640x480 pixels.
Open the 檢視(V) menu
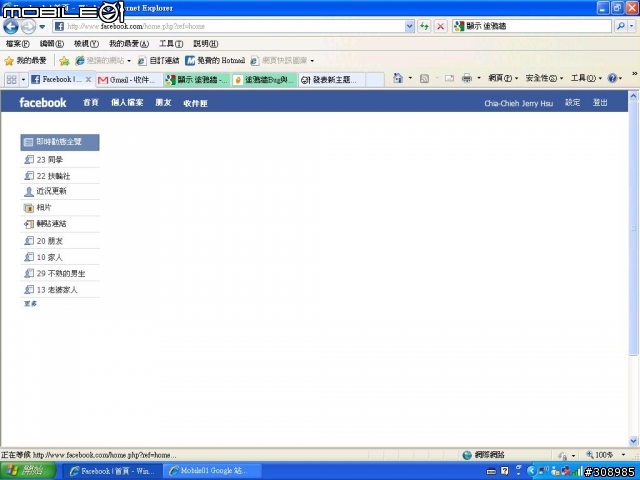tap(86, 44)
